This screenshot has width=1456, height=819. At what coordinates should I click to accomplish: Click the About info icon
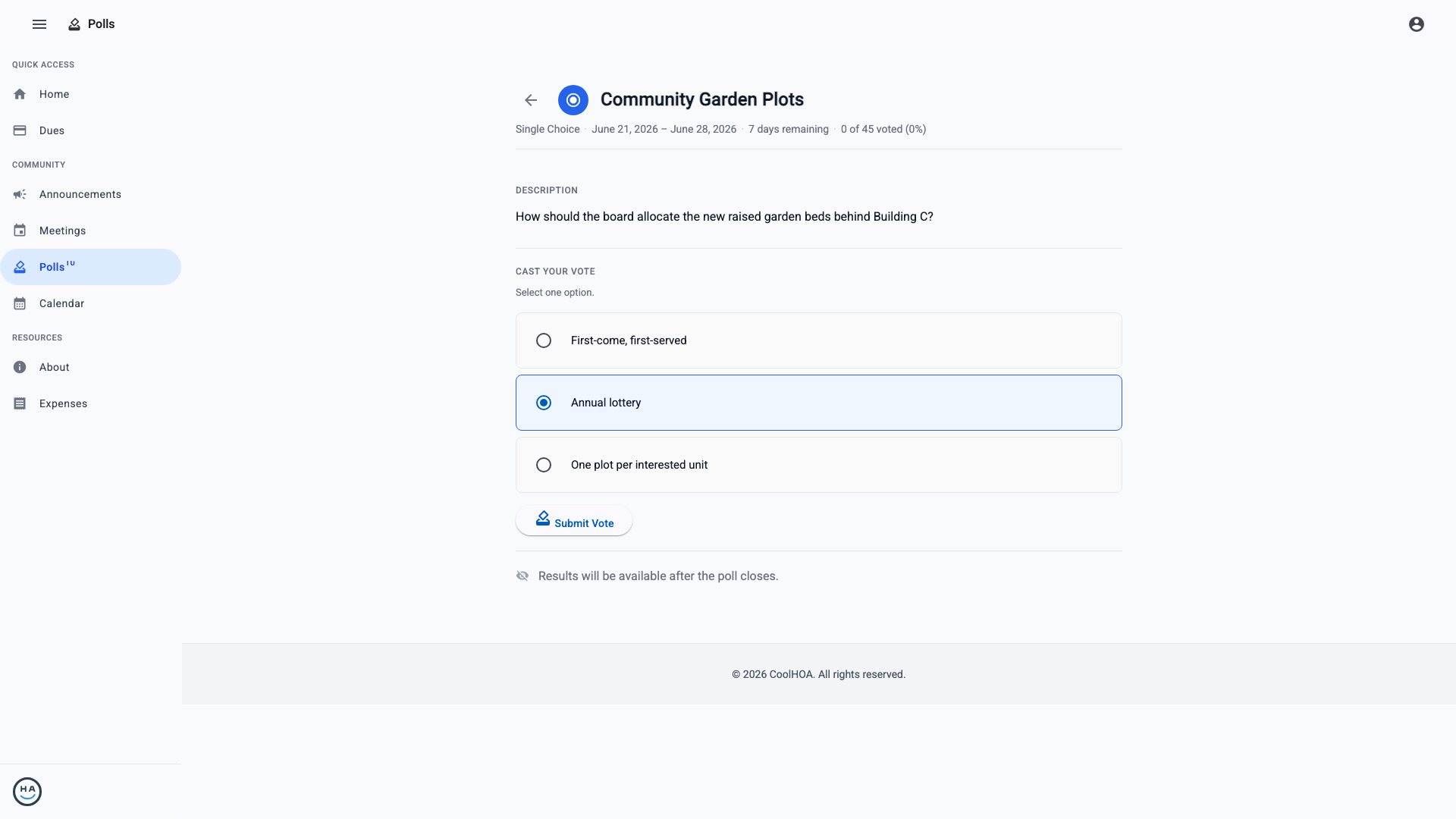[x=20, y=367]
